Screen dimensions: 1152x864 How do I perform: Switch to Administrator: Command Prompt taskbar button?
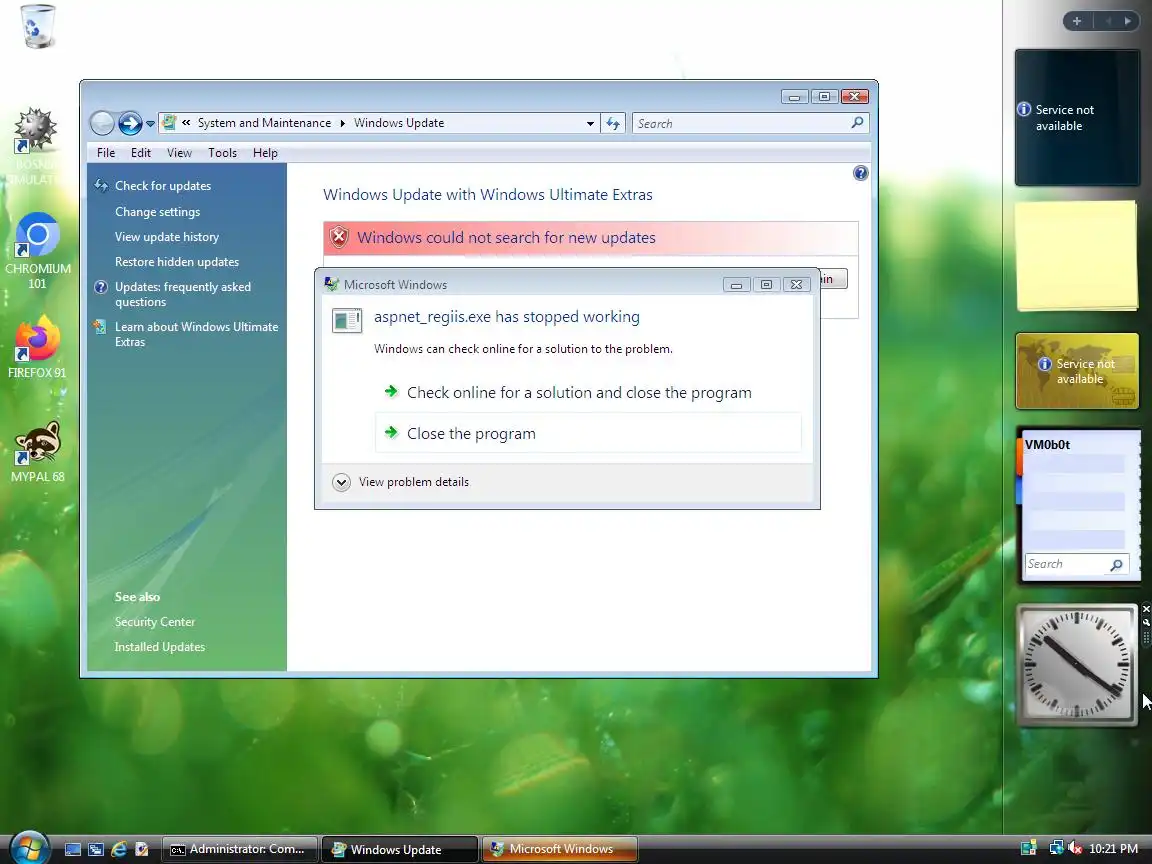click(x=240, y=849)
